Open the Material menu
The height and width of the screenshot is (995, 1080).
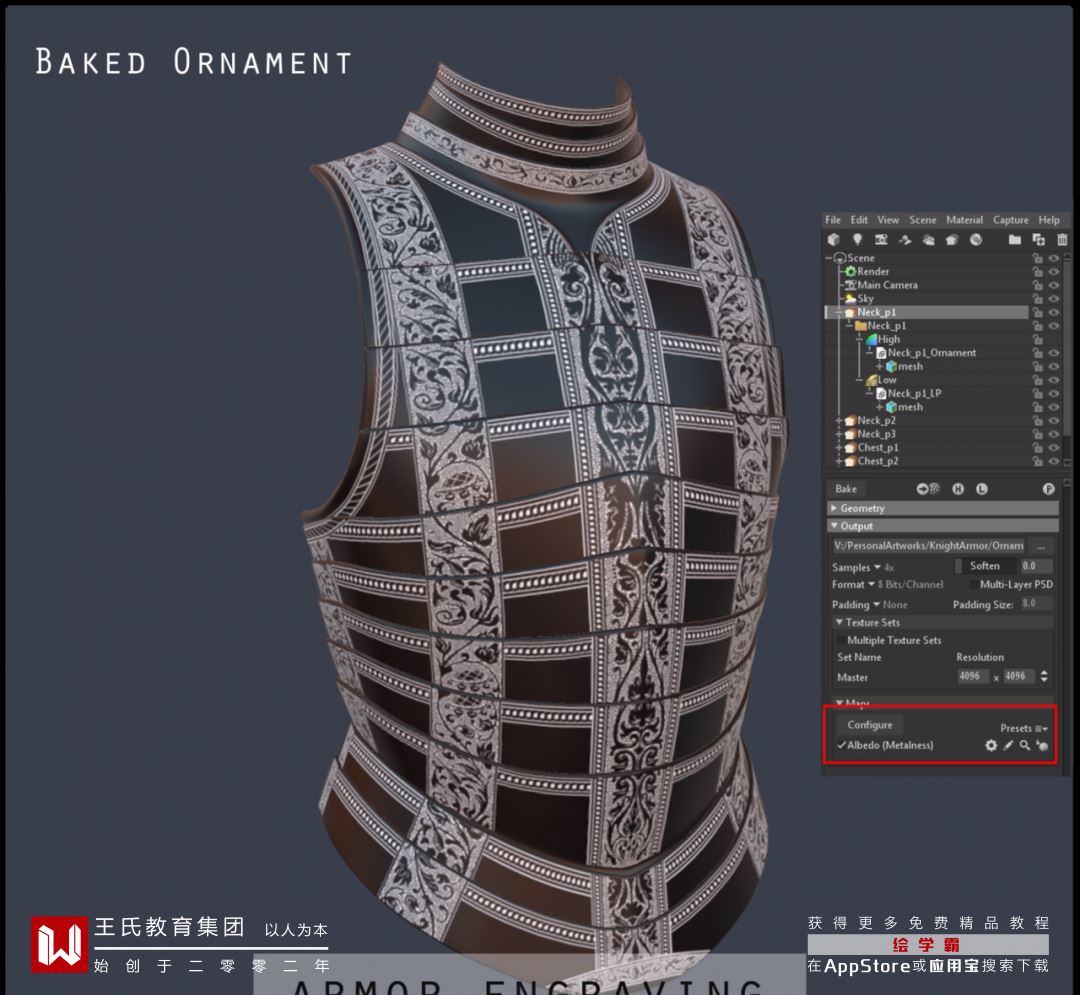coord(964,220)
